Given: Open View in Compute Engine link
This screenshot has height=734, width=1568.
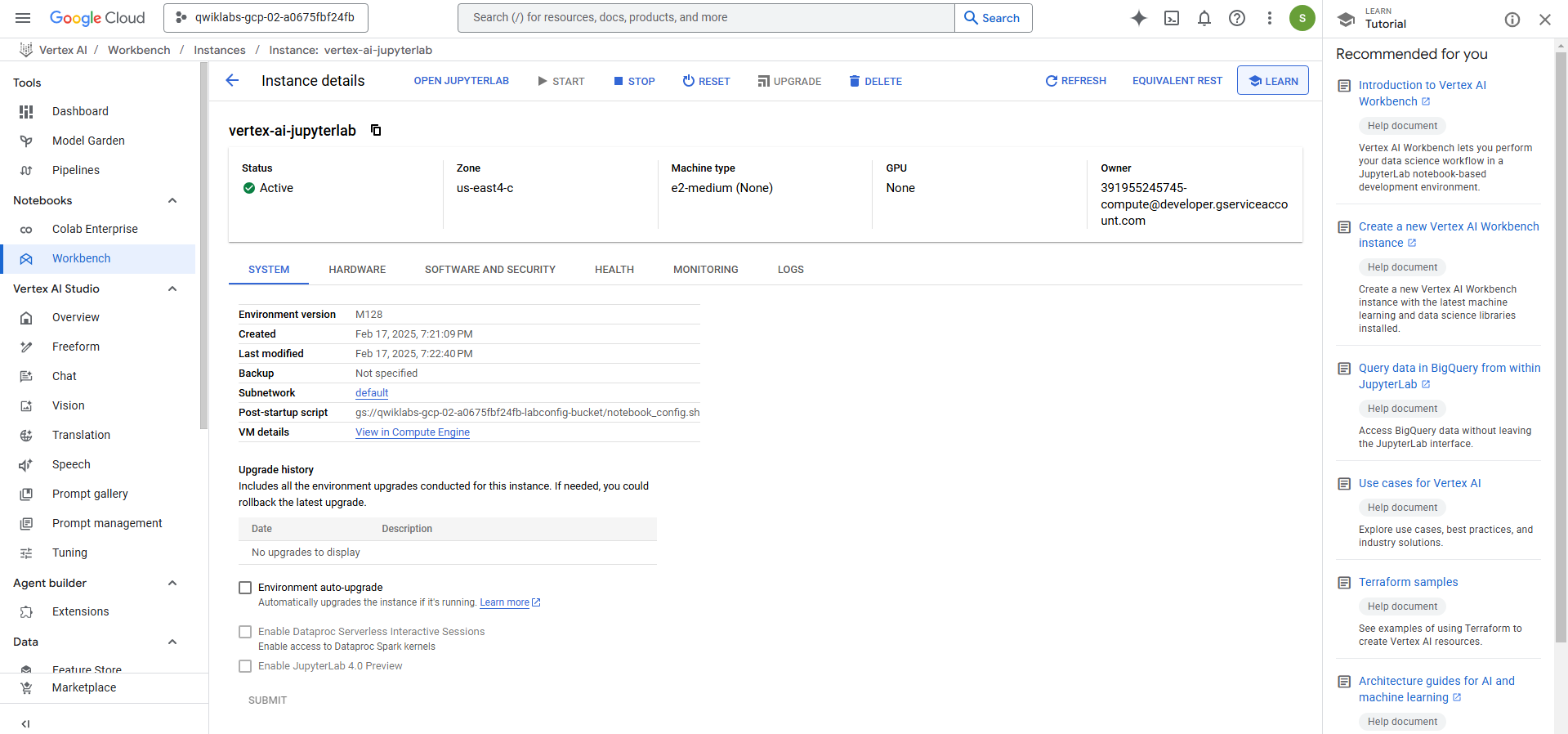Looking at the screenshot, I should 413,432.
